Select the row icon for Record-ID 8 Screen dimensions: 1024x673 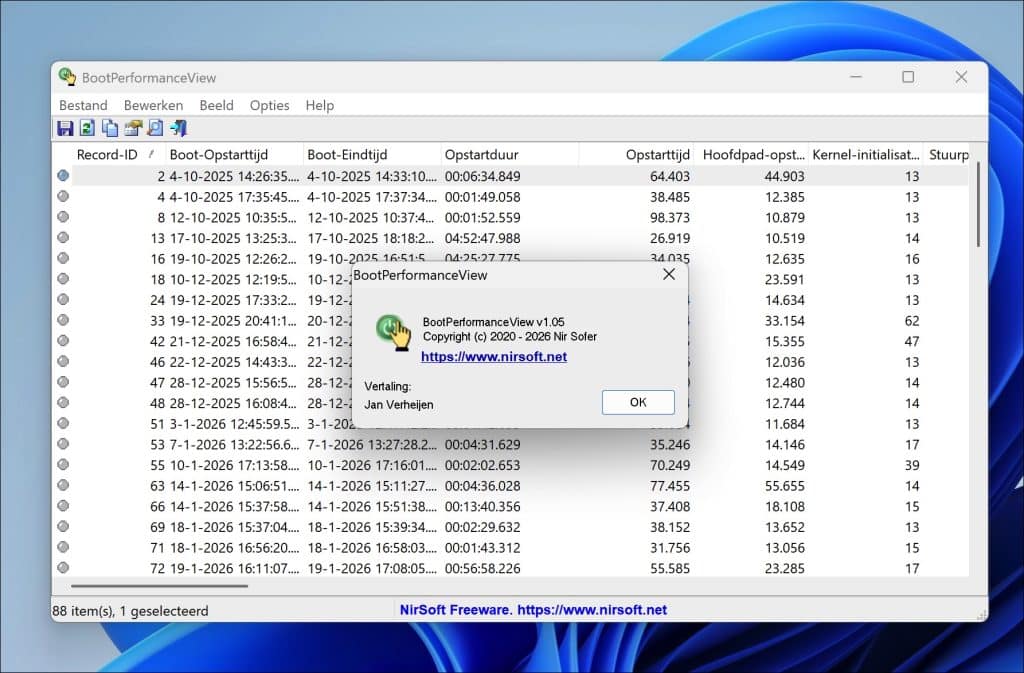(x=63, y=217)
